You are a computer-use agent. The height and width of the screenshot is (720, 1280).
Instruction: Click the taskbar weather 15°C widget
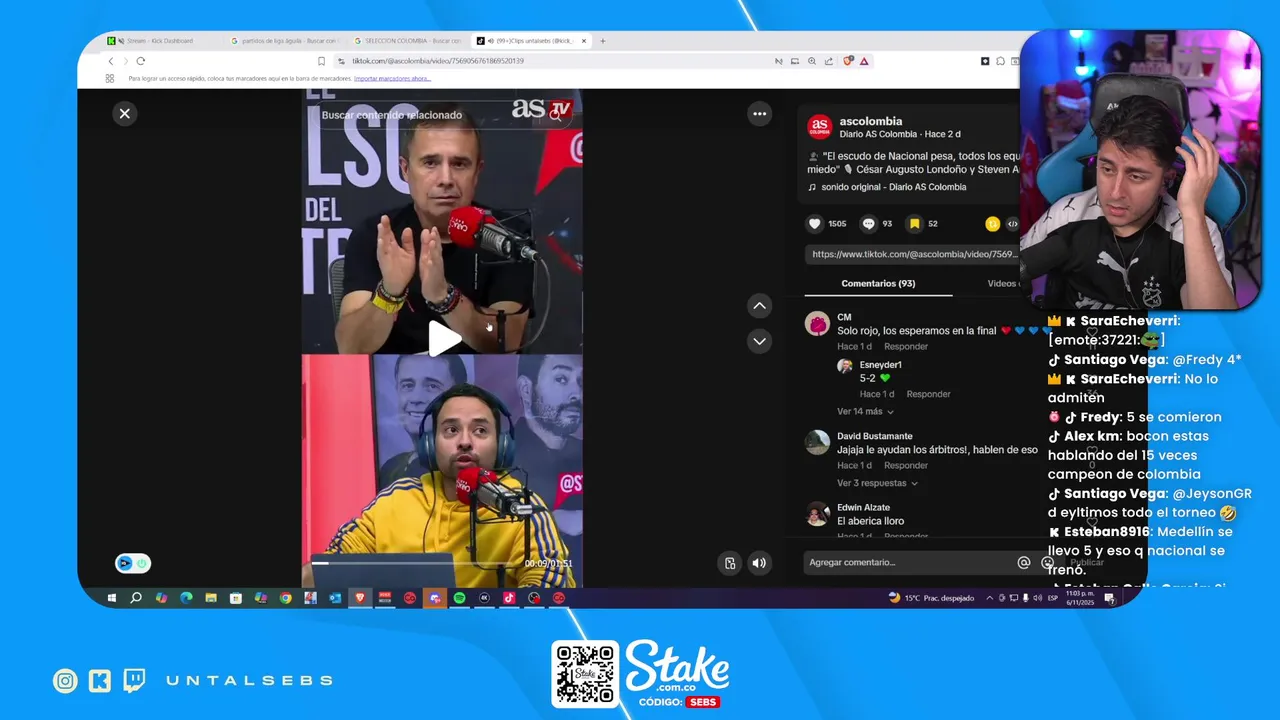click(931, 598)
